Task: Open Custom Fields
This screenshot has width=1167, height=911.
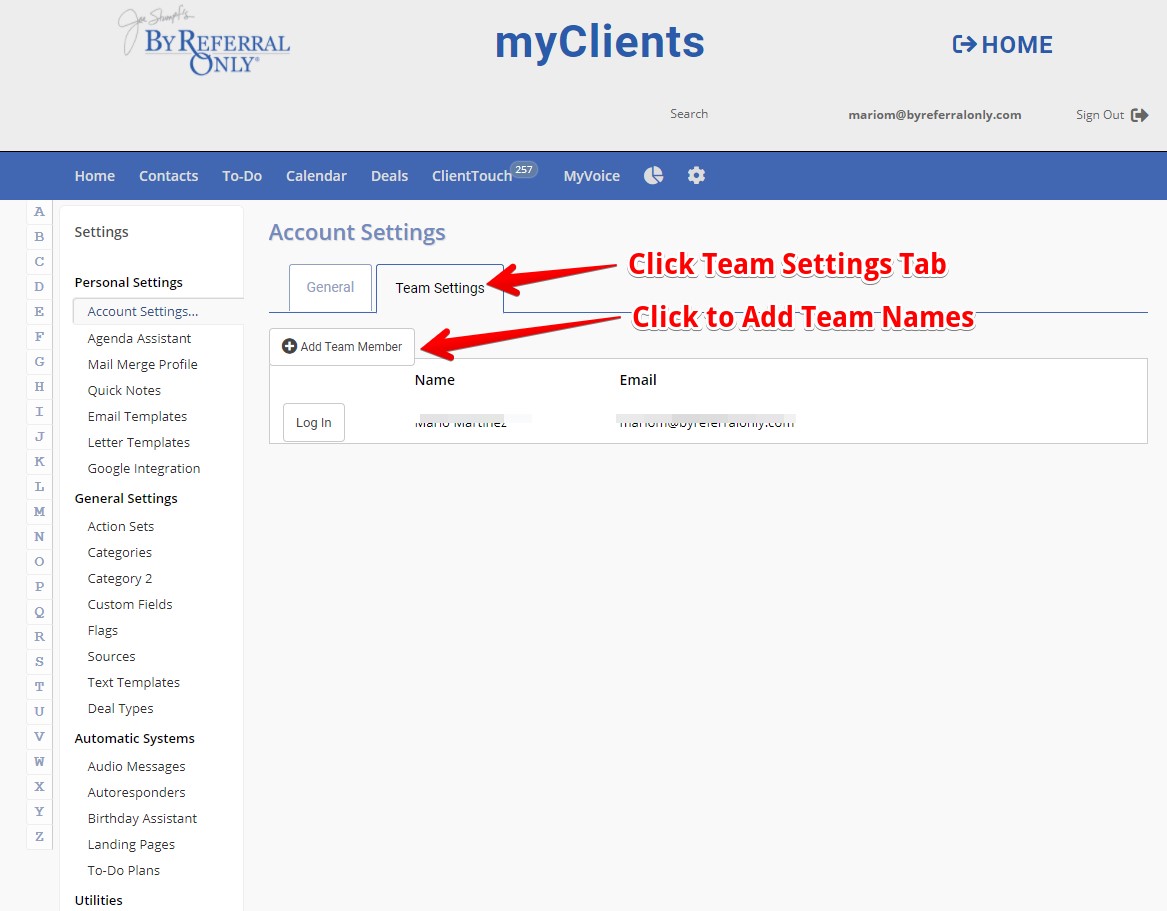Action: (130, 605)
